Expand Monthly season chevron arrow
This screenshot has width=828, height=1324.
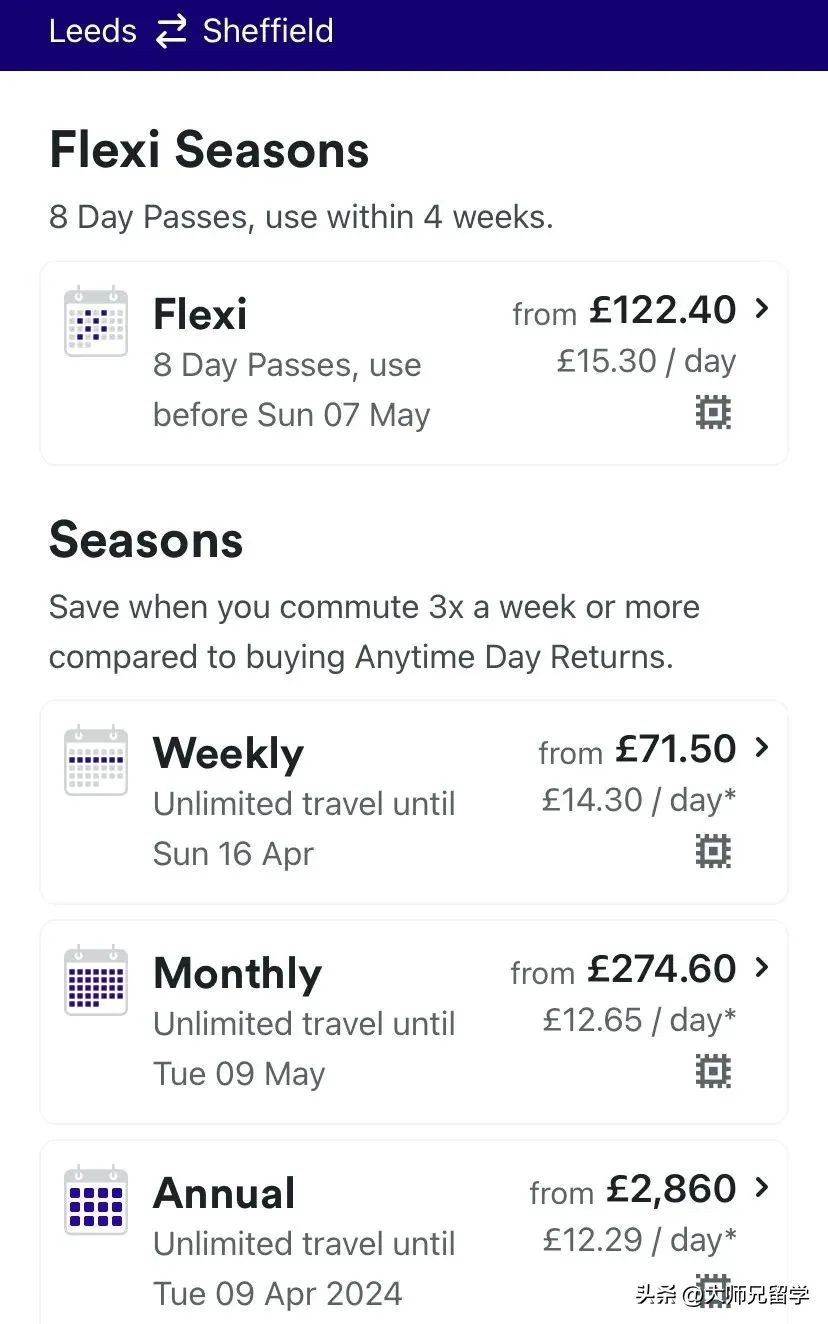tap(762, 968)
